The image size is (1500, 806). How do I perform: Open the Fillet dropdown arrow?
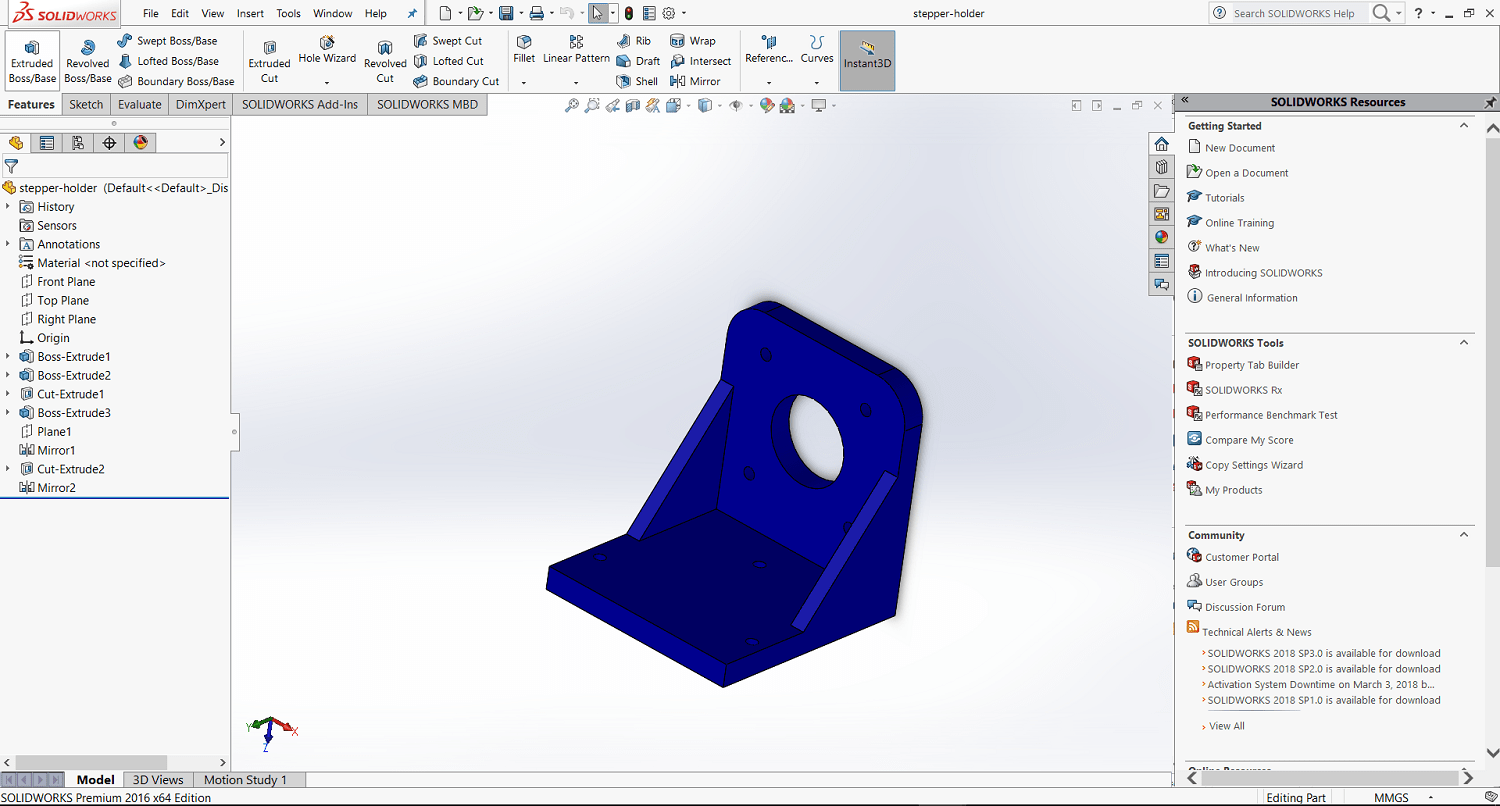[x=524, y=83]
